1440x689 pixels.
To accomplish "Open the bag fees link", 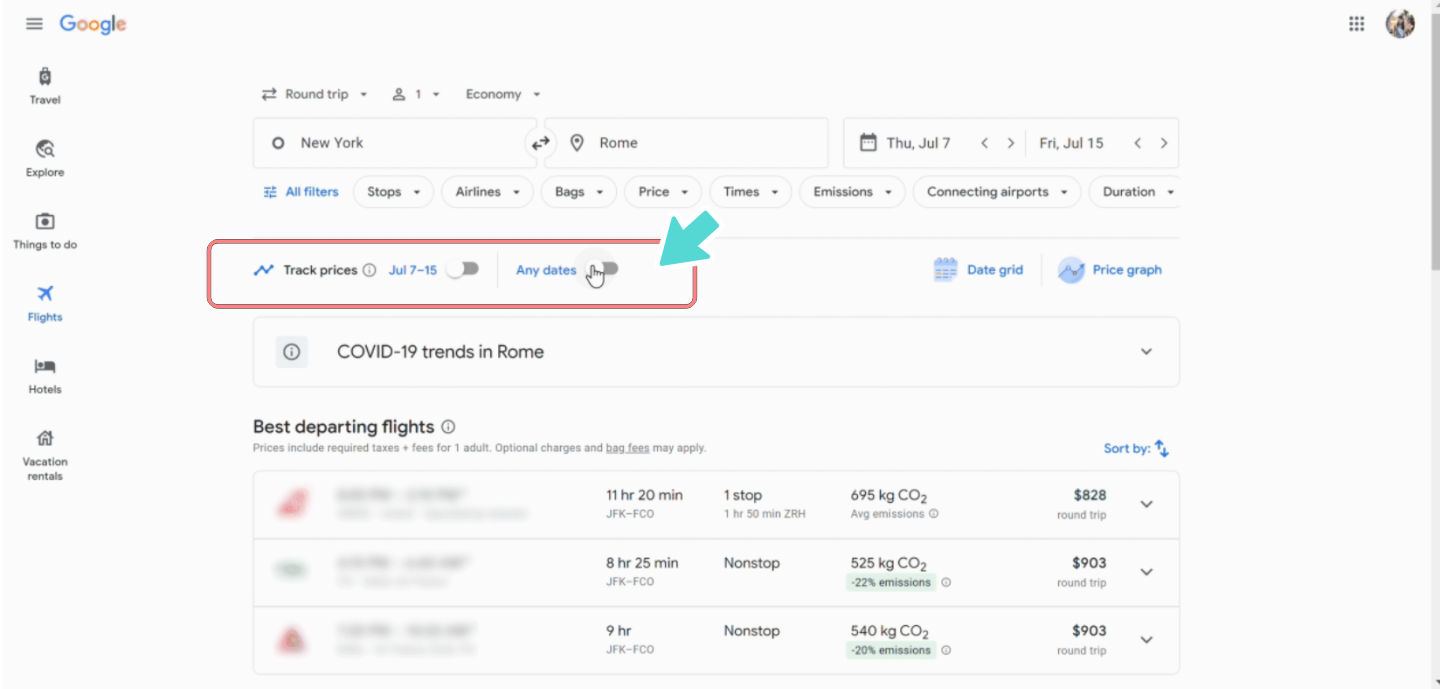I will 627,447.
